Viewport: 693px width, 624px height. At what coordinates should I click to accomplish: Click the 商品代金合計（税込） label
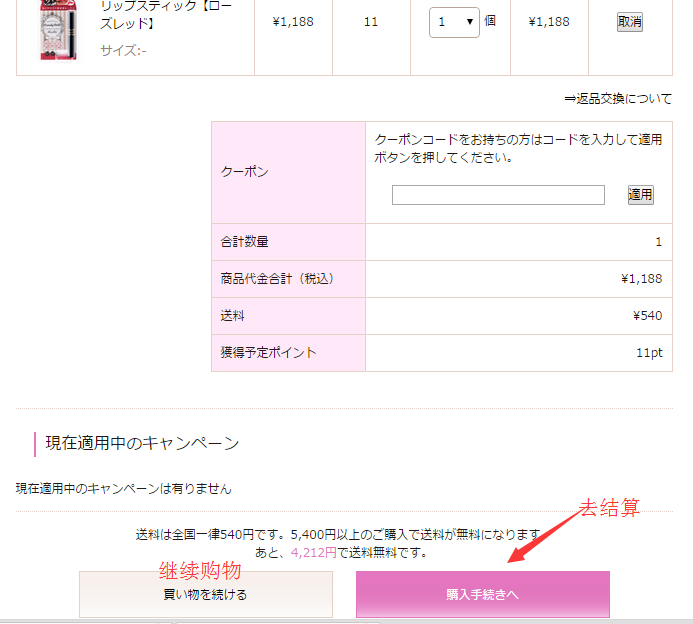(x=277, y=279)
